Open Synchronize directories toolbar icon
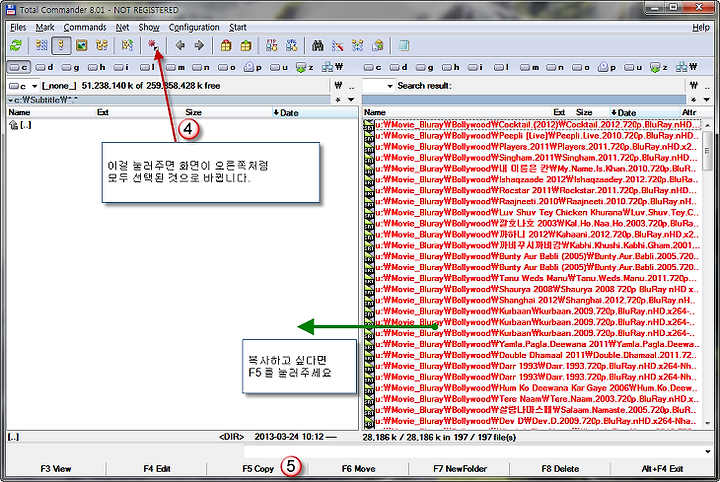 coord(358,45)
